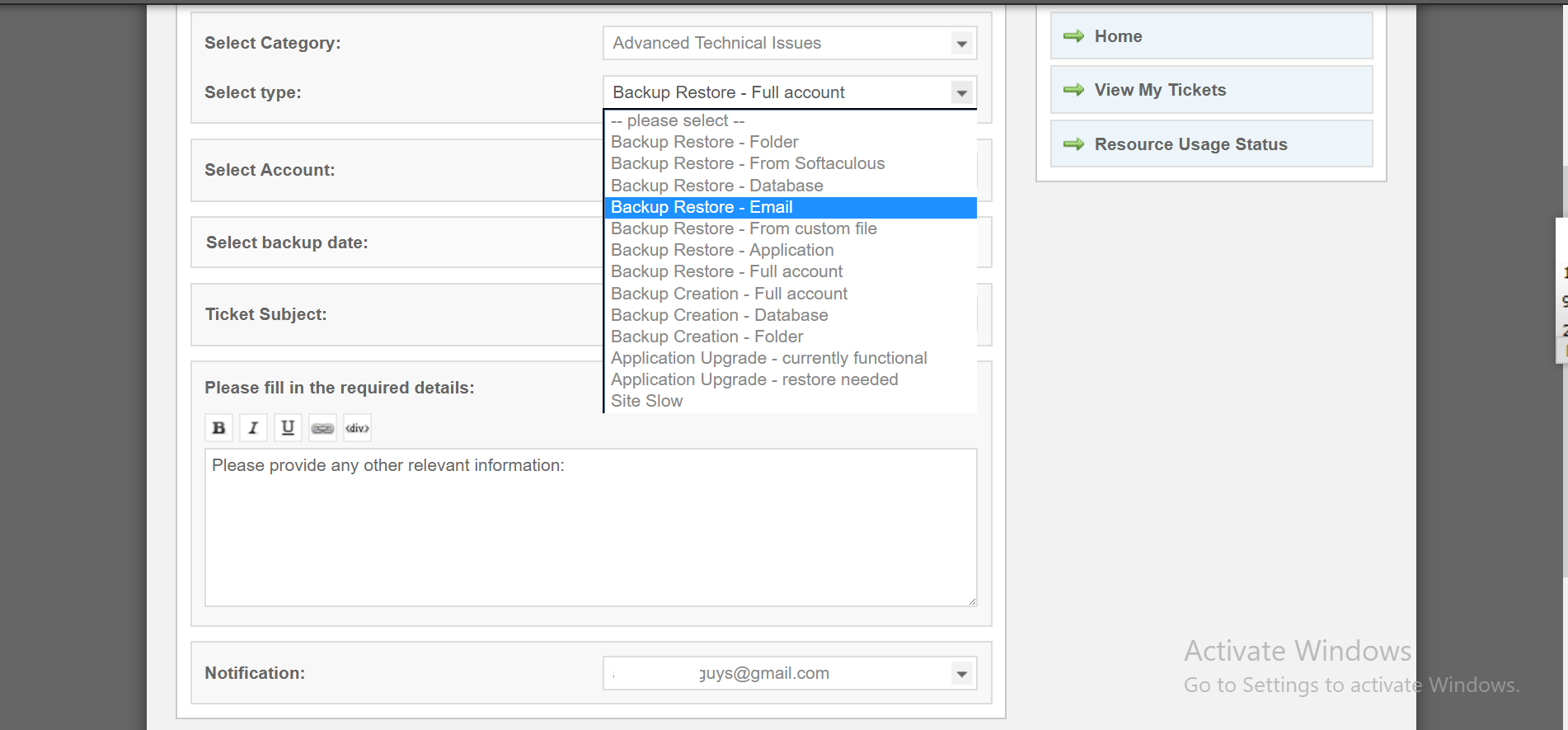The image size is (1568, 730).
Task: Choose Backup Creation - Full account
Action: pyautogui.click(x=729, y=294)
